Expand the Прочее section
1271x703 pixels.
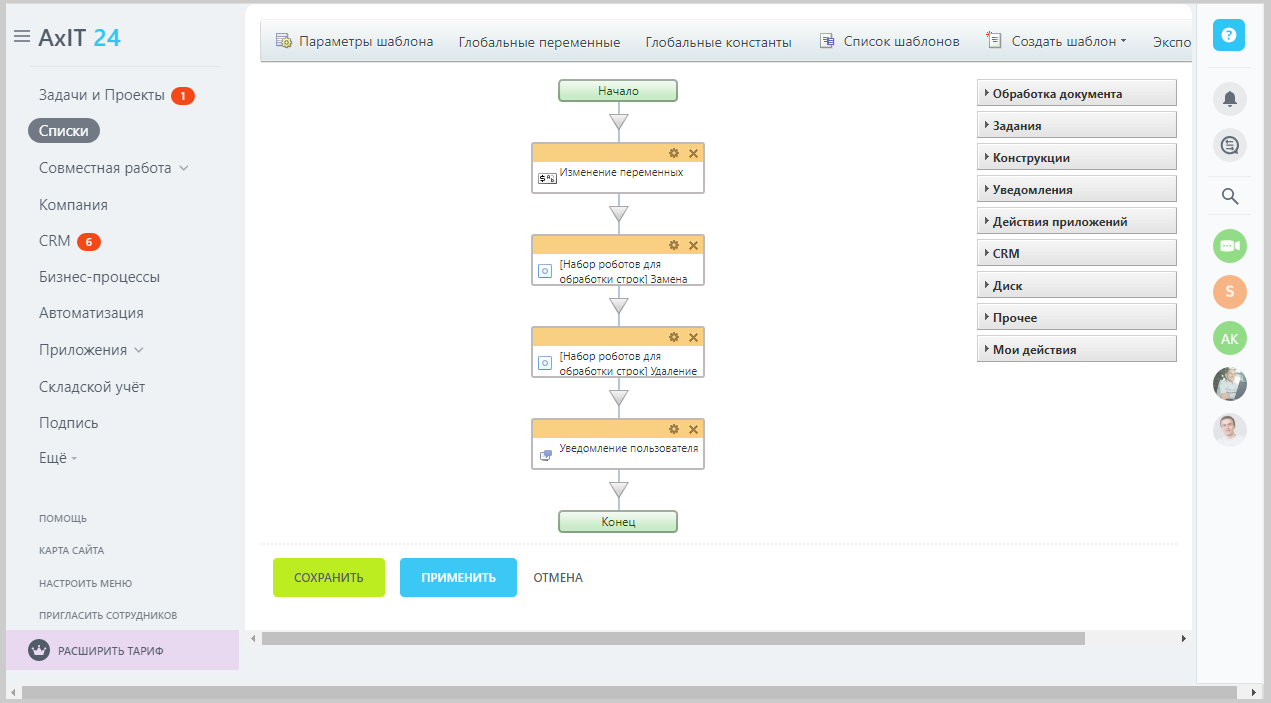tap(1076, 317)
